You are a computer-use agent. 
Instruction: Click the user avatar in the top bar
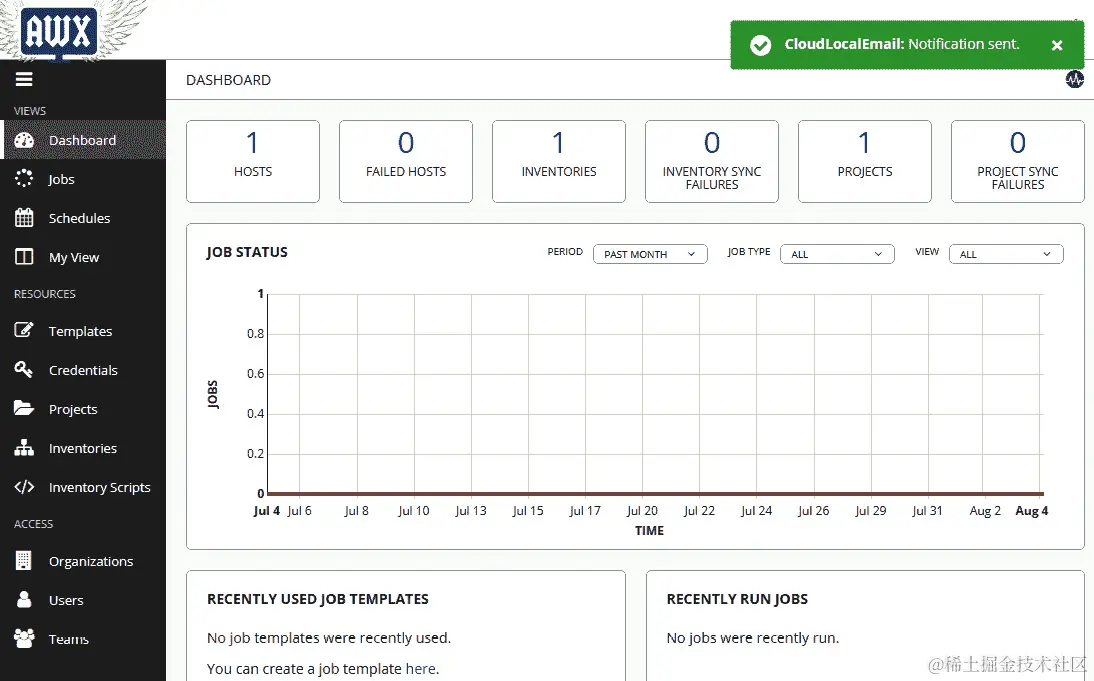tap(1074, 79)
